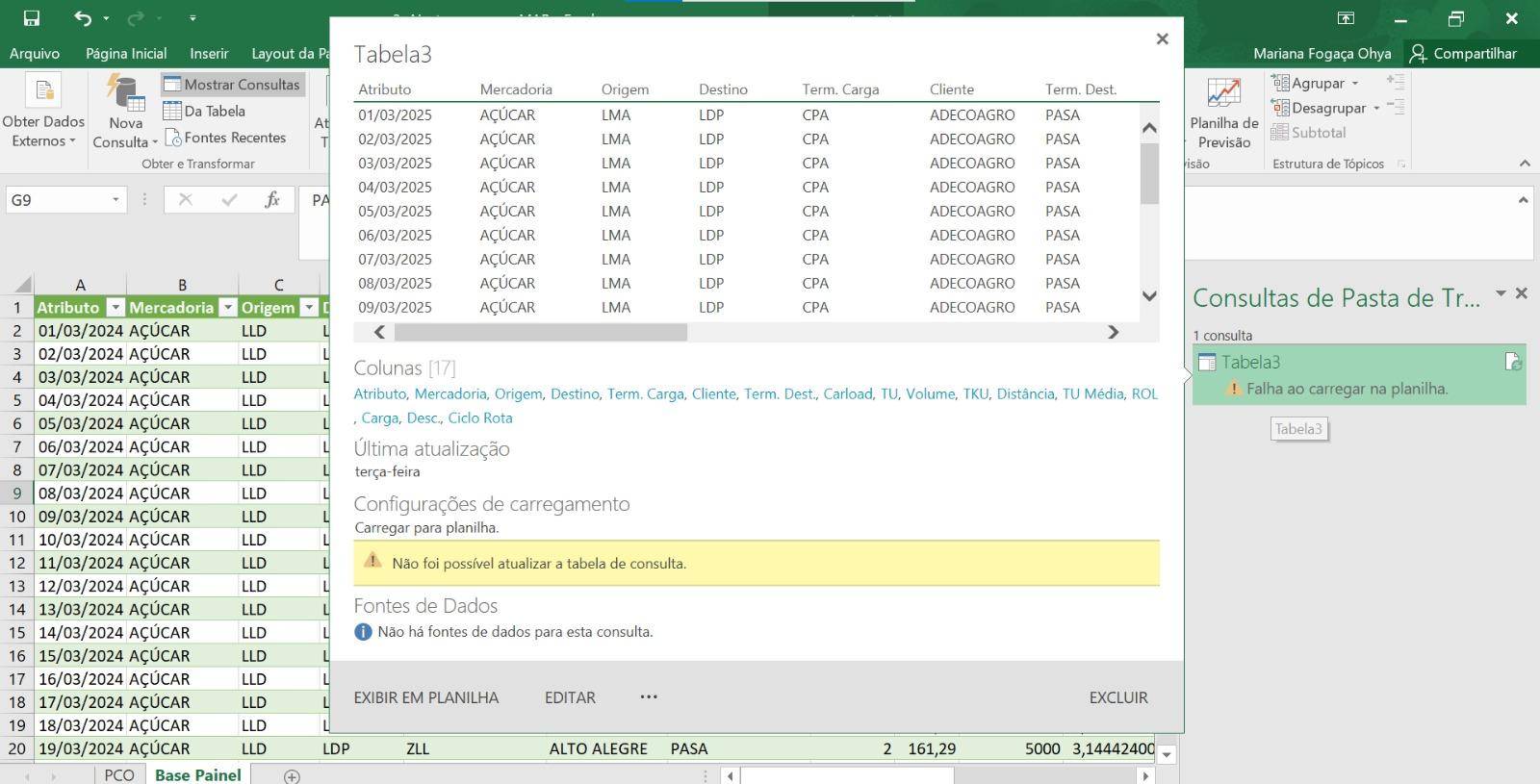1540x784 pixels.
Task: Open the undo history dropdown arrow
Action: 106,18
